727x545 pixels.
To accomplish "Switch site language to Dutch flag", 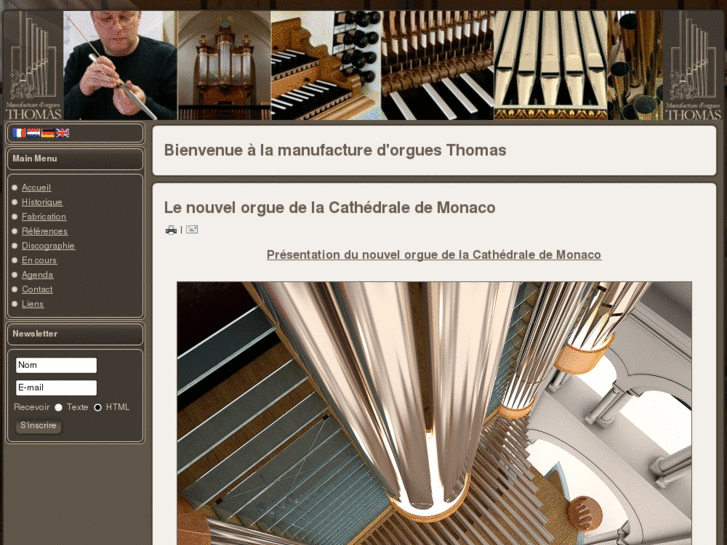I will (x=33, y=133).
